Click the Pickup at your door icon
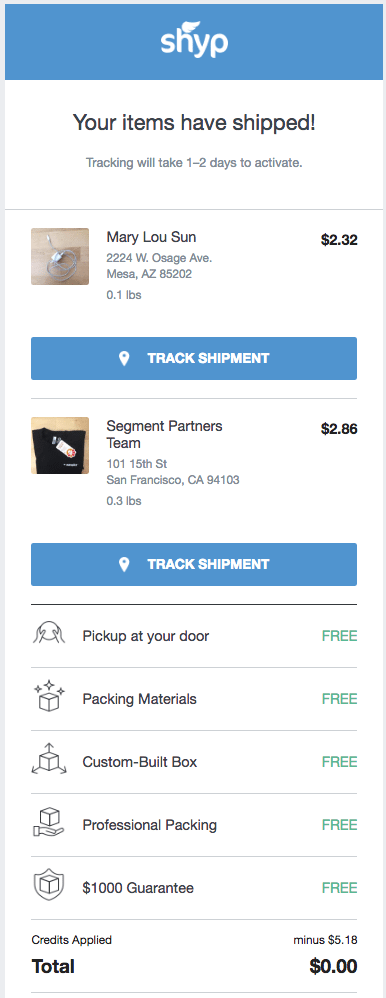The height and width of the screenshot is (998, 386). 48,636
